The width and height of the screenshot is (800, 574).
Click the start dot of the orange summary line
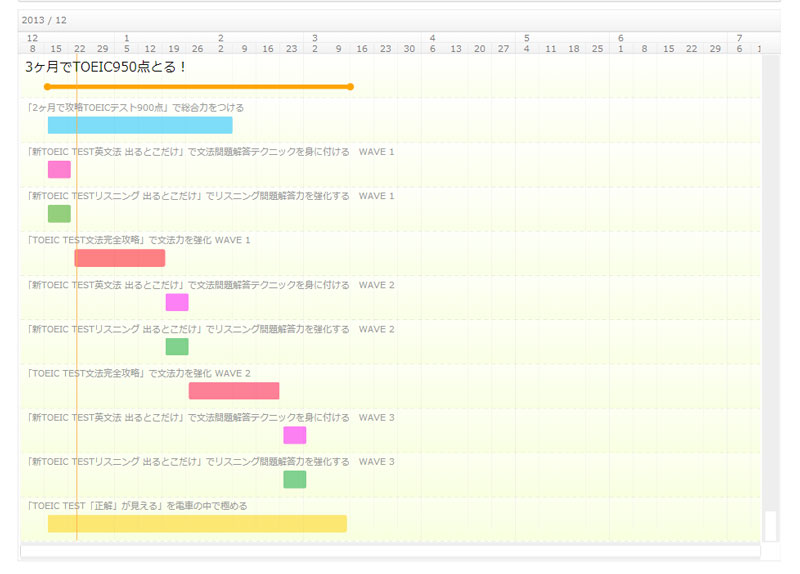point(47,87)
